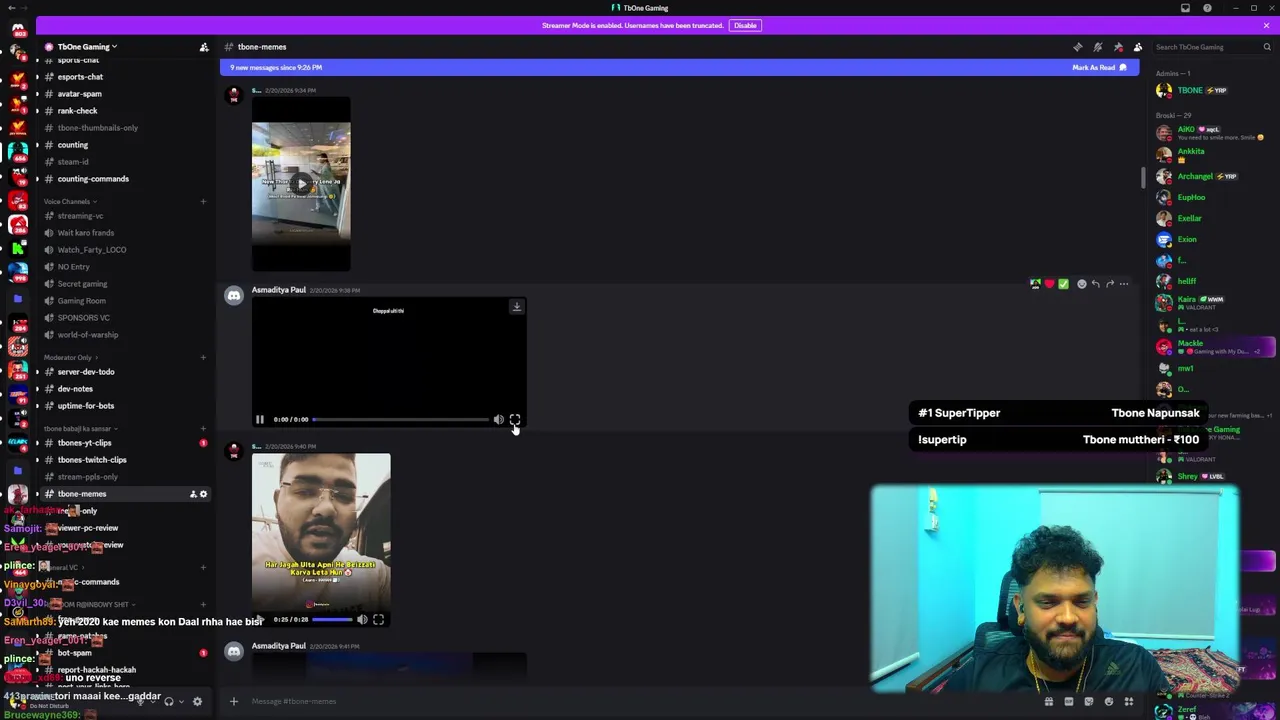Collapse tbone babaji ka sansar category
This screenshot has height=720, width=1280.
(x=80, y=428)
